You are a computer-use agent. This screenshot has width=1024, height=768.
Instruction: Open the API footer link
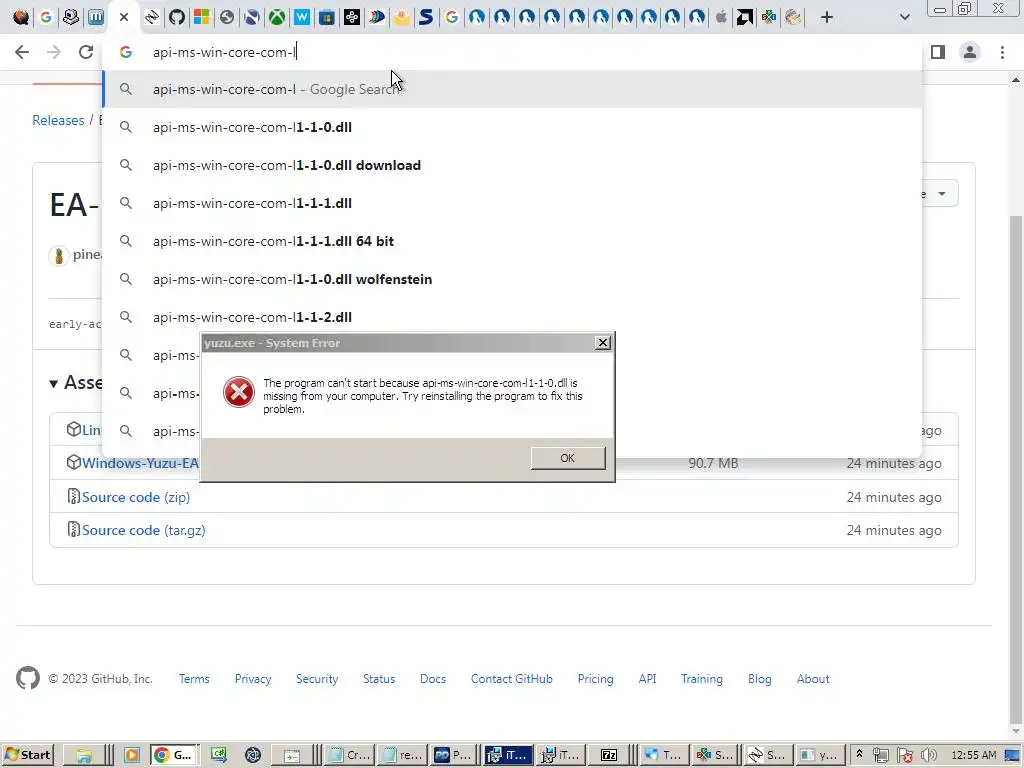coord(647,679)
